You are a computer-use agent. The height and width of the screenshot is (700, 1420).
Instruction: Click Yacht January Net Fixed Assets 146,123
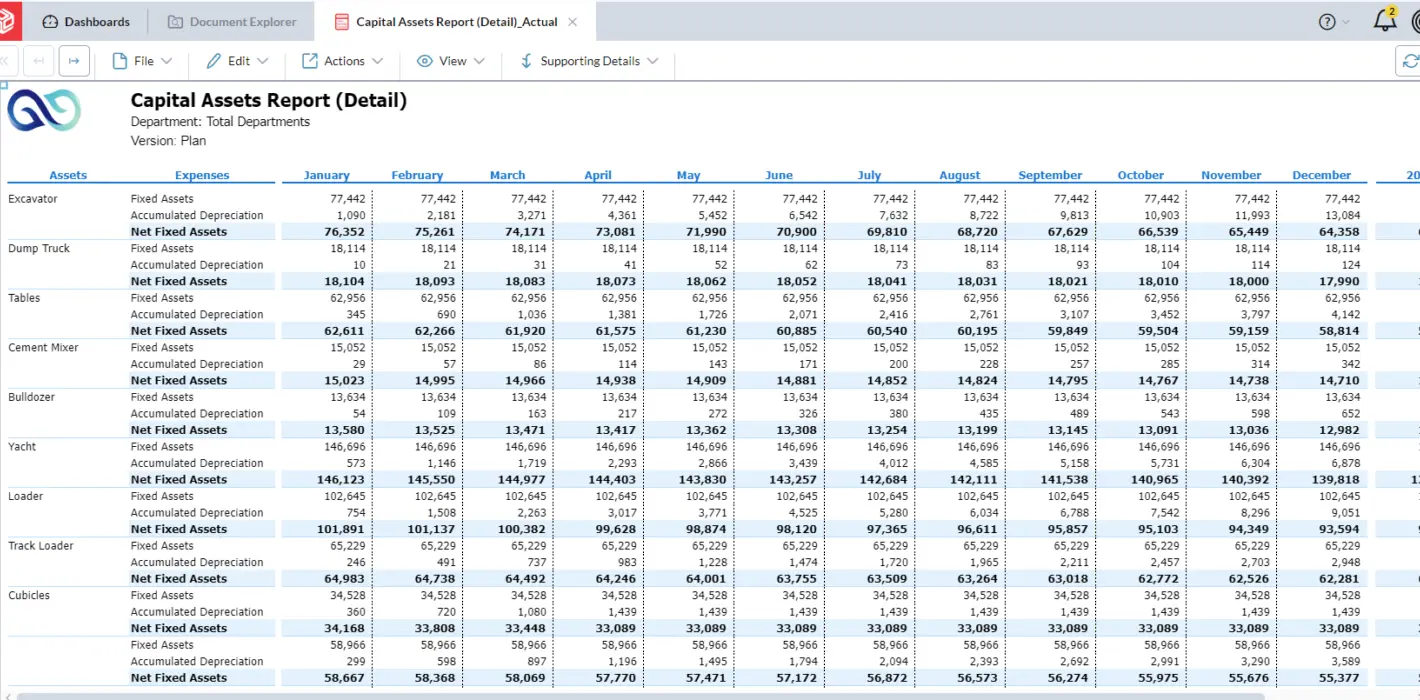341,480
